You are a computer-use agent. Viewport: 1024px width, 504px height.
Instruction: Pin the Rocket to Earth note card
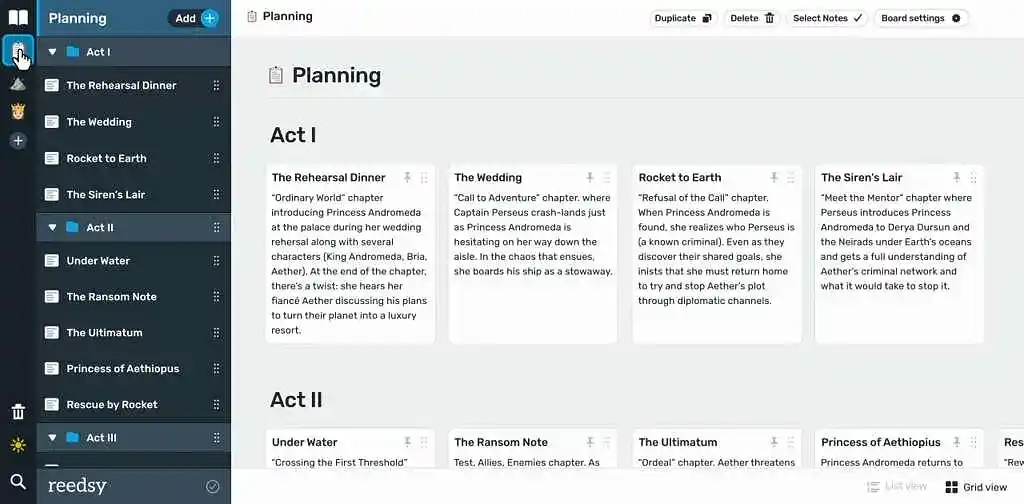(x=774, y=178)
